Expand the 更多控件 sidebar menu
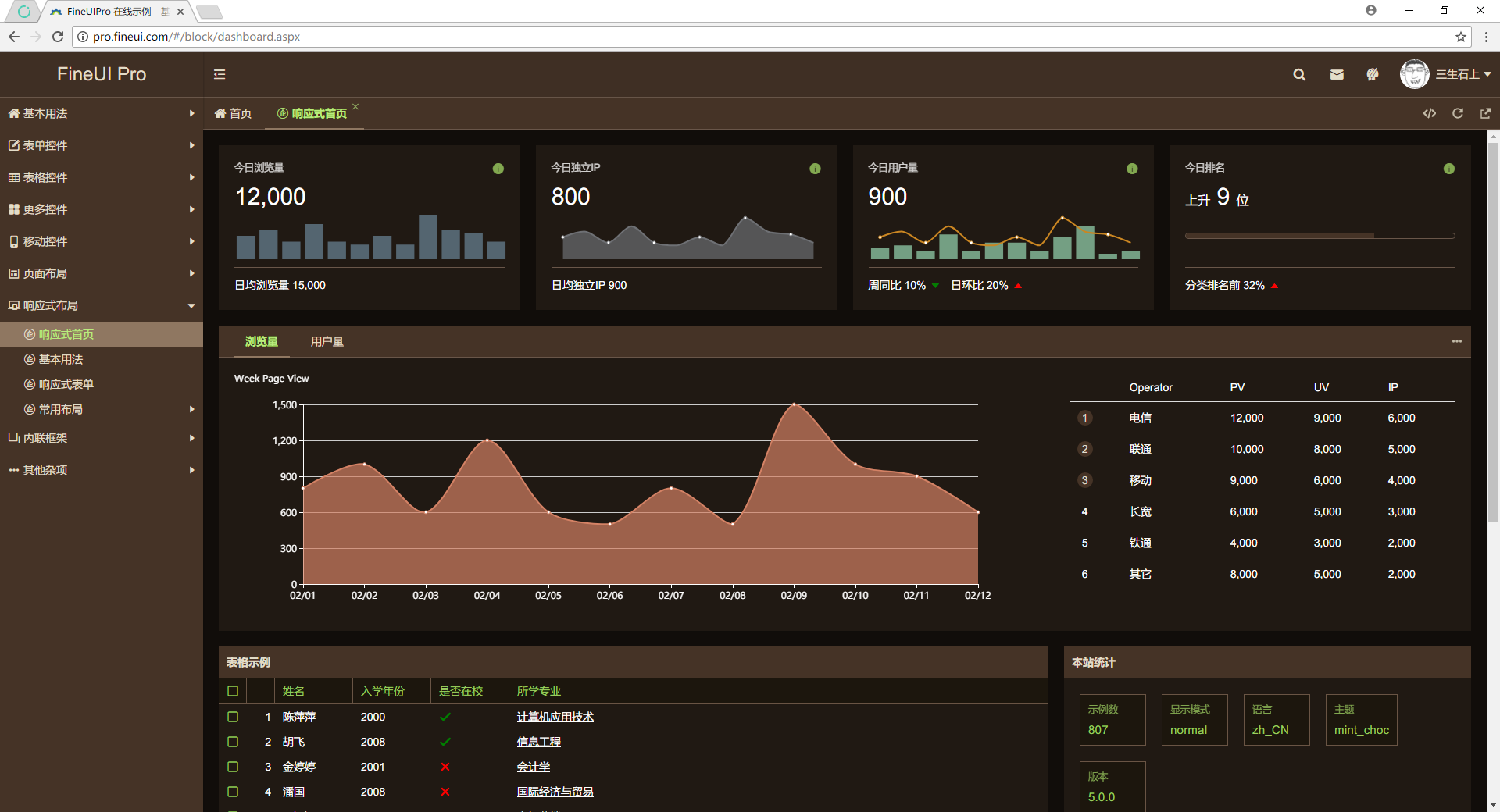 (x=102, y=209)
